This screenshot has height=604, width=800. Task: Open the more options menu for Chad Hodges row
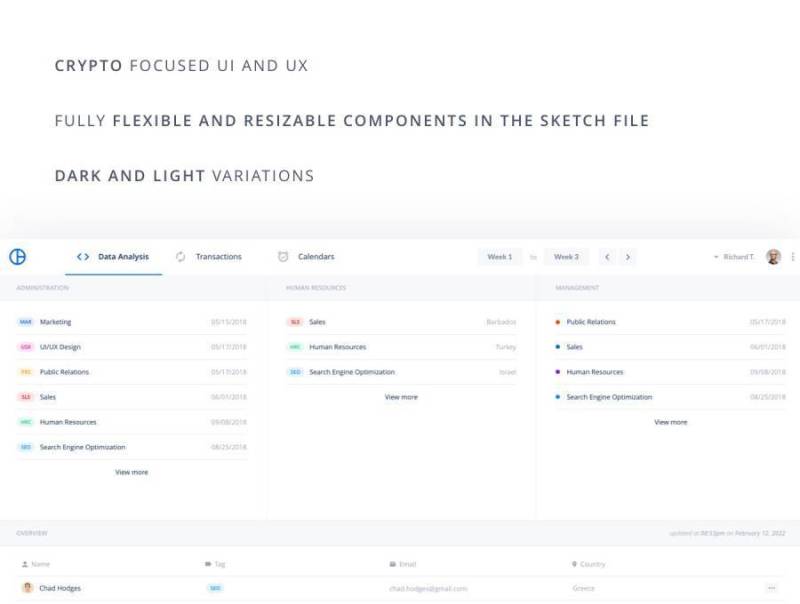pyautogui.click(x=771, y=588)
